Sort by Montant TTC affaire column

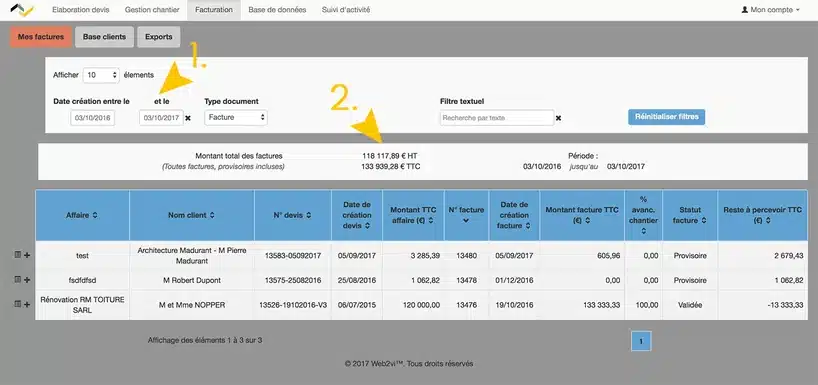tap(413, 215)
